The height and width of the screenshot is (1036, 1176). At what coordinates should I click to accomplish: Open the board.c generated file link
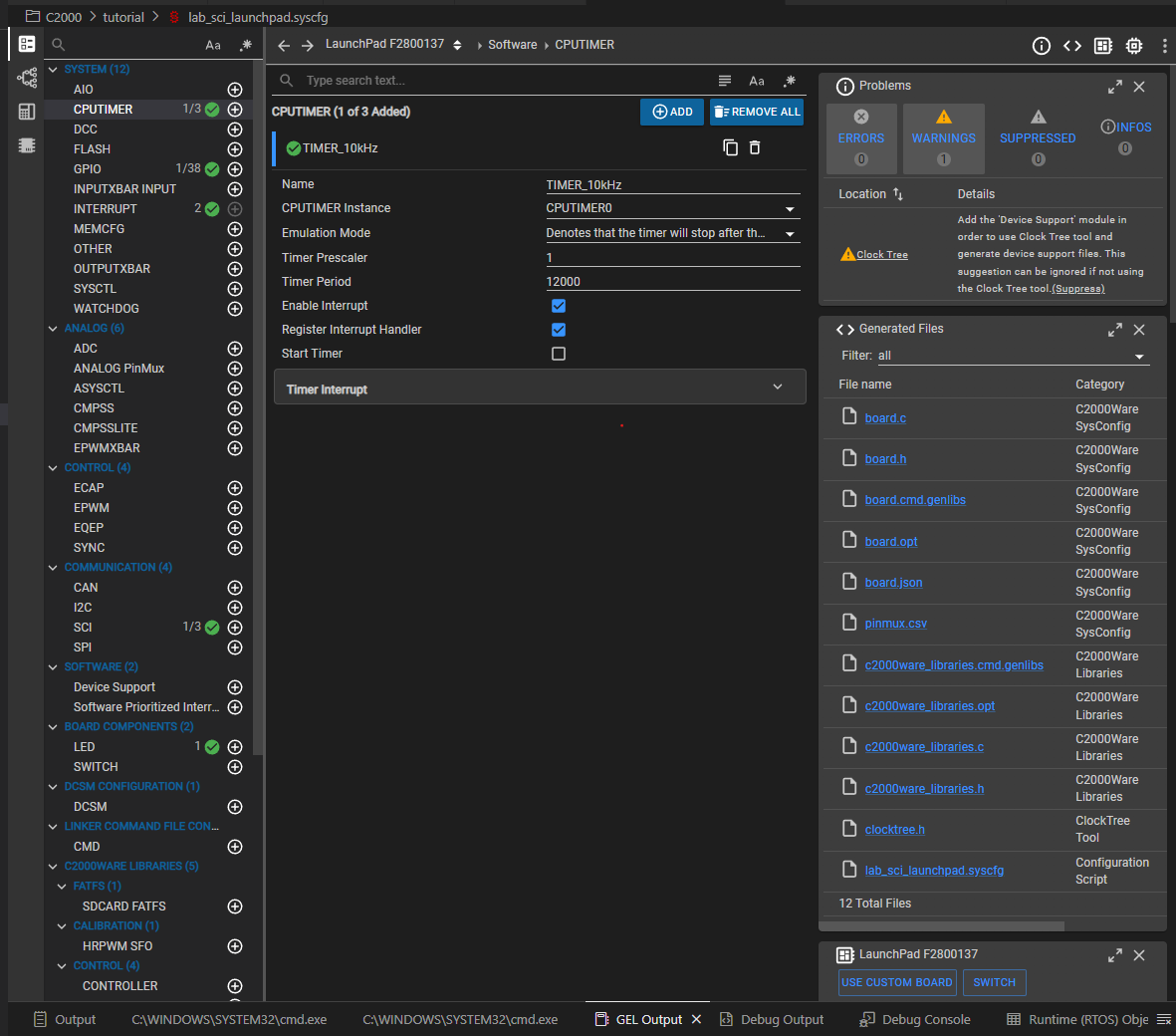885,418
